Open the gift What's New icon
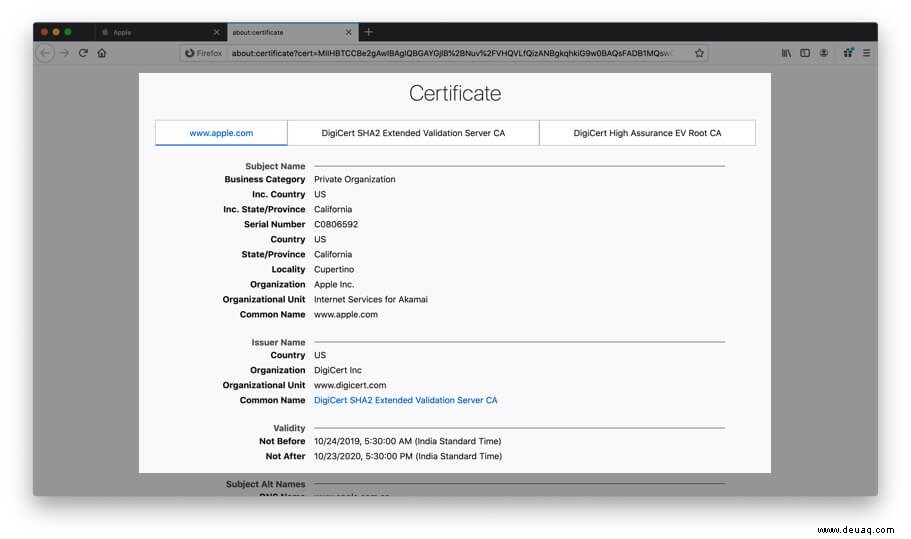The width and height of the screenshot is (911, 539). [x=848, y=53]
